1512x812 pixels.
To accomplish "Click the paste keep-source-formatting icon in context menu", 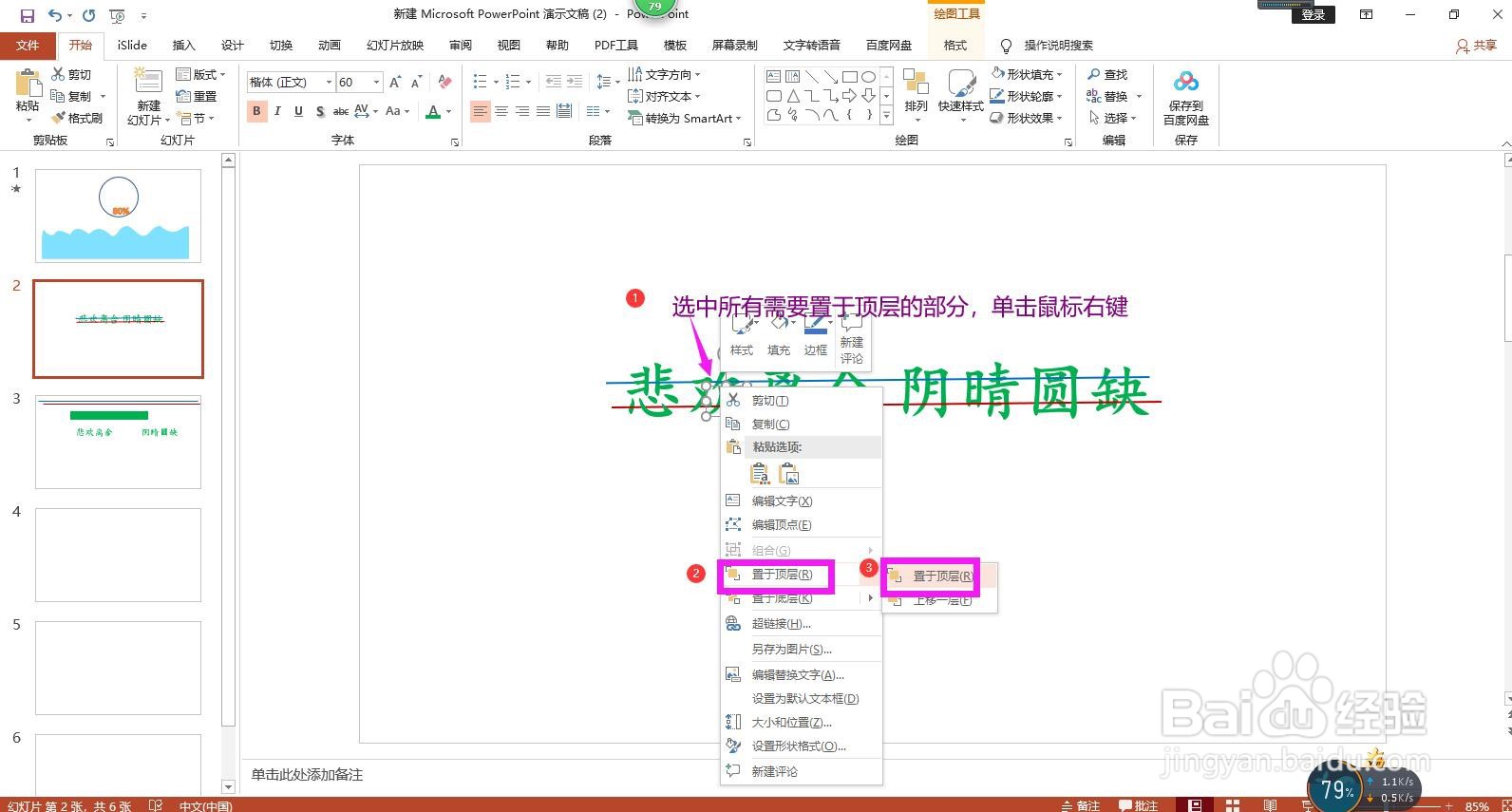I will [760, 473].
